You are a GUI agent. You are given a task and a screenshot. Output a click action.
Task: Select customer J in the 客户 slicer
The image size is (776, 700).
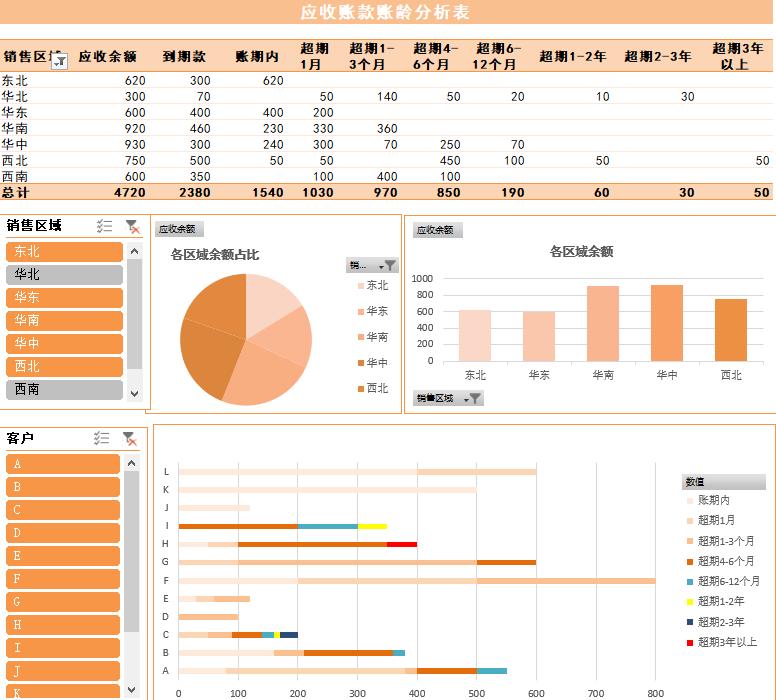(x=63, y=671)
